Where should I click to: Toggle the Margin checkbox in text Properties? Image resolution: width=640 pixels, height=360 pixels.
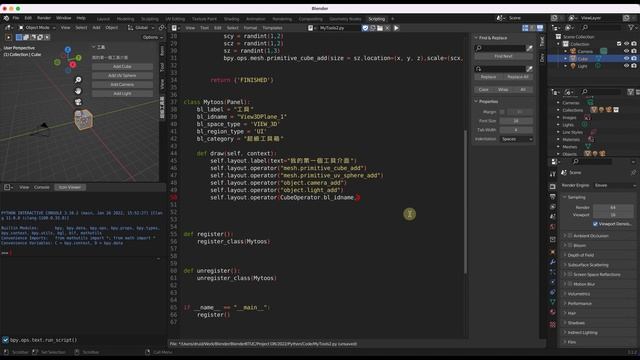[502, 112]
